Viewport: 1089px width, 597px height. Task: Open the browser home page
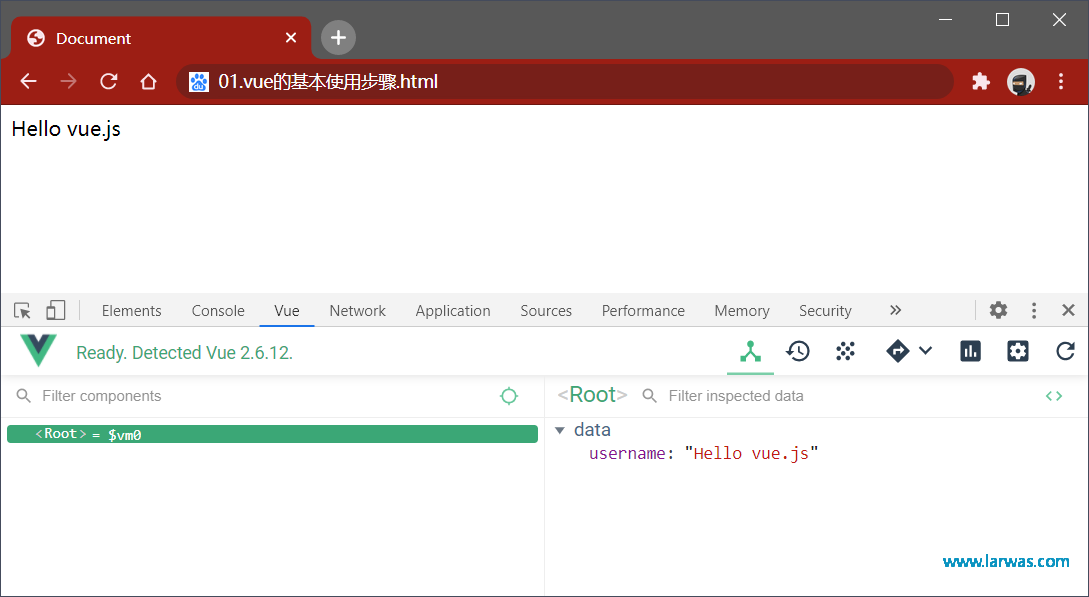tap(148, 81)
